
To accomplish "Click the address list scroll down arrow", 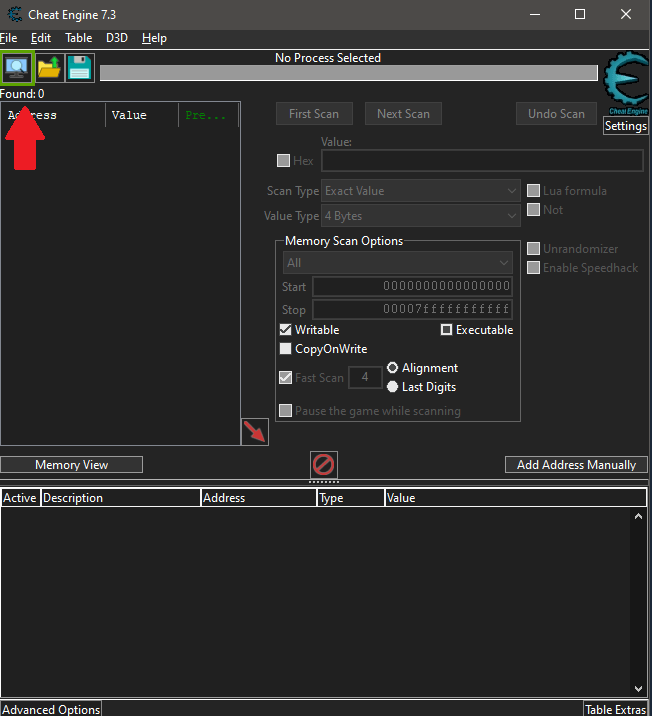I will click(x=638, y=689).
